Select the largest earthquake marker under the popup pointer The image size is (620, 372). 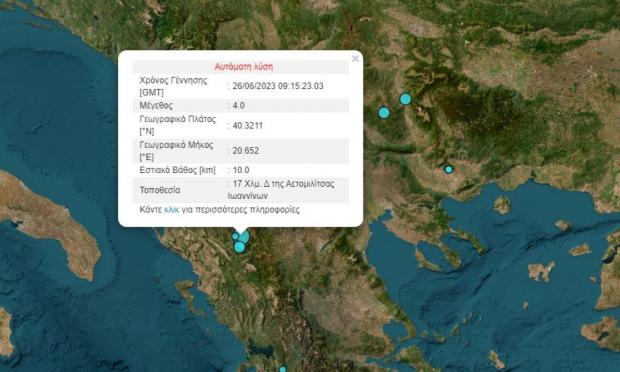tap(244, 237)
